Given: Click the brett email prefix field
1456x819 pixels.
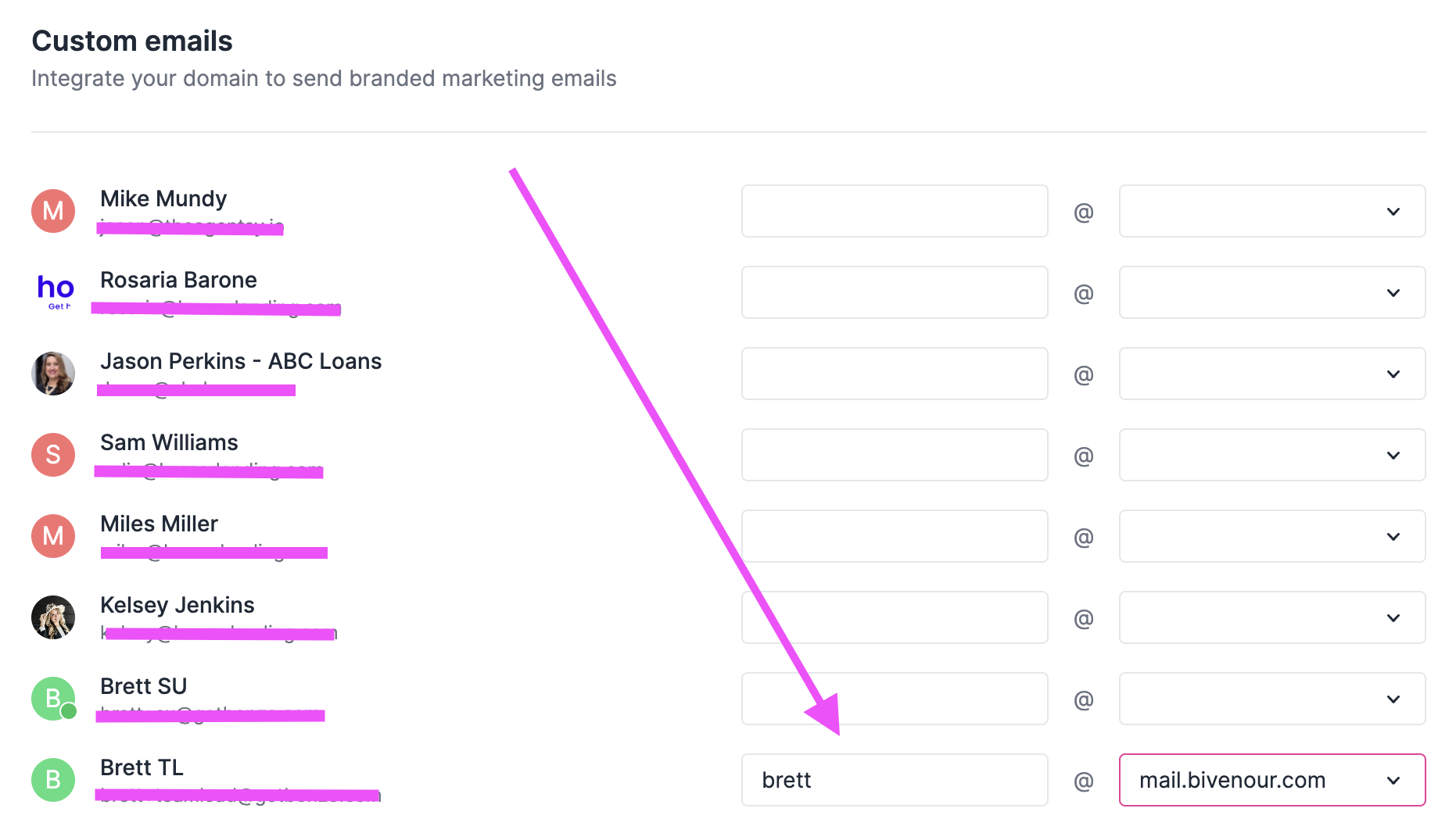Looking at the screenshot, I should (894, 779).
